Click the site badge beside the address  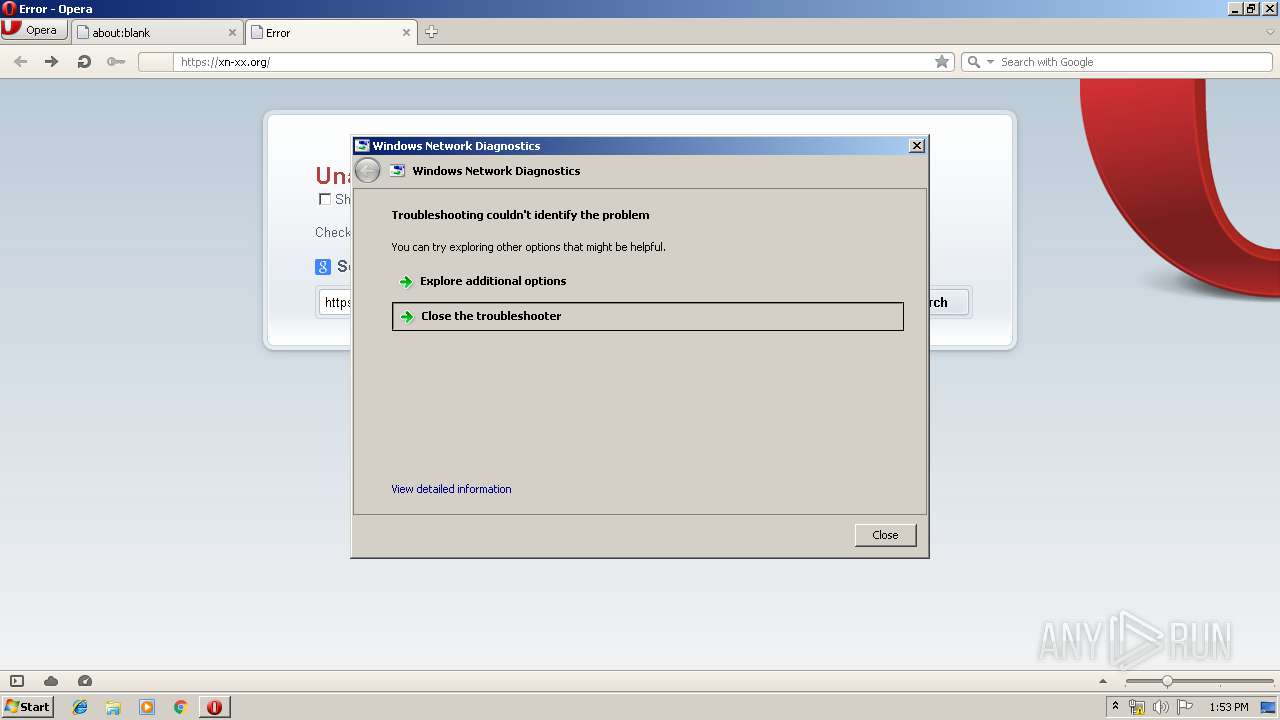(155, 62)
